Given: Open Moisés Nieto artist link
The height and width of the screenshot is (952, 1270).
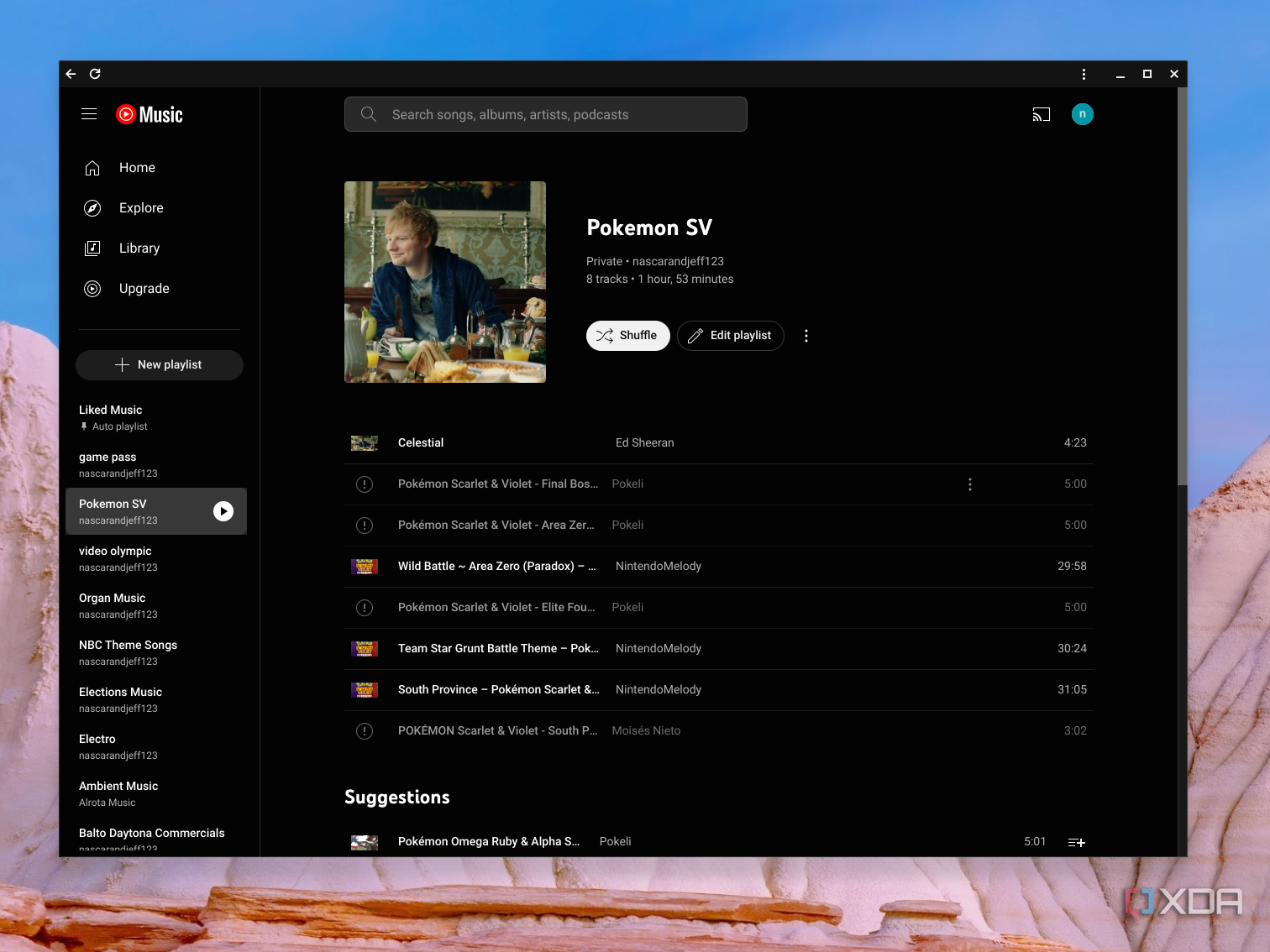Looking at the screenshot, I should [x=646, y=730].
